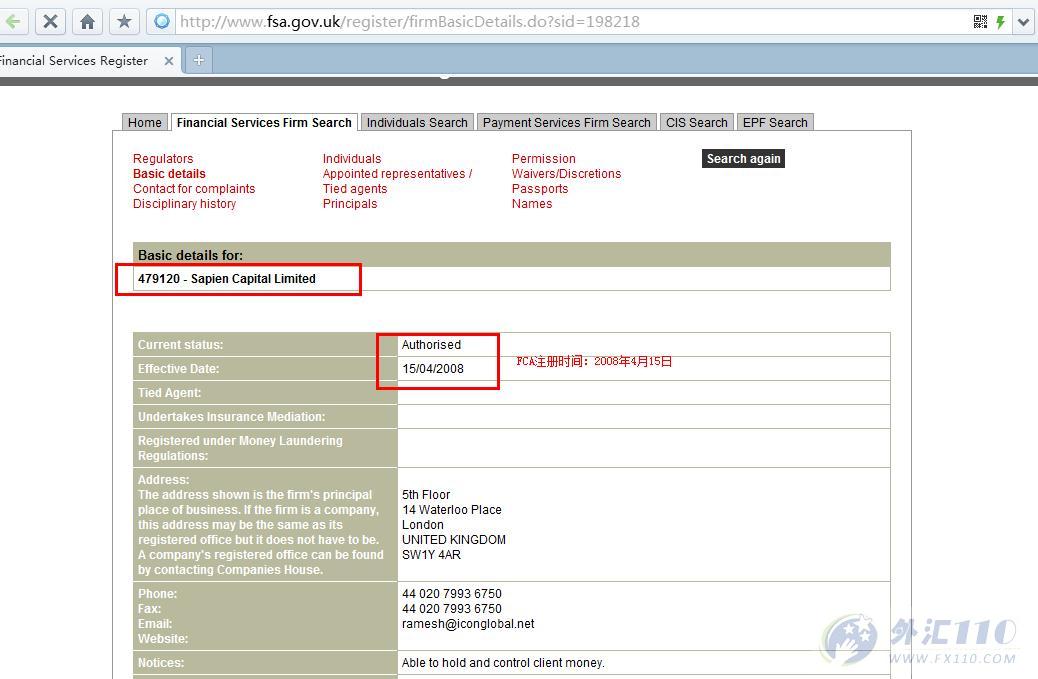Viewport: 1038px width, 679px height.
Task: Open the EPF Search tab
Action: (x=775, y=122)
